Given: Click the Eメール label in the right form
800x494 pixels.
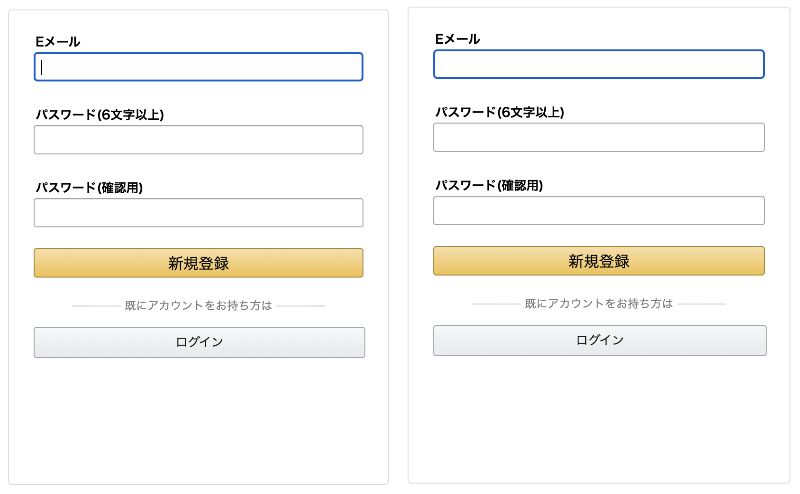Looking at the screenshot, I should tap(457, 39).
